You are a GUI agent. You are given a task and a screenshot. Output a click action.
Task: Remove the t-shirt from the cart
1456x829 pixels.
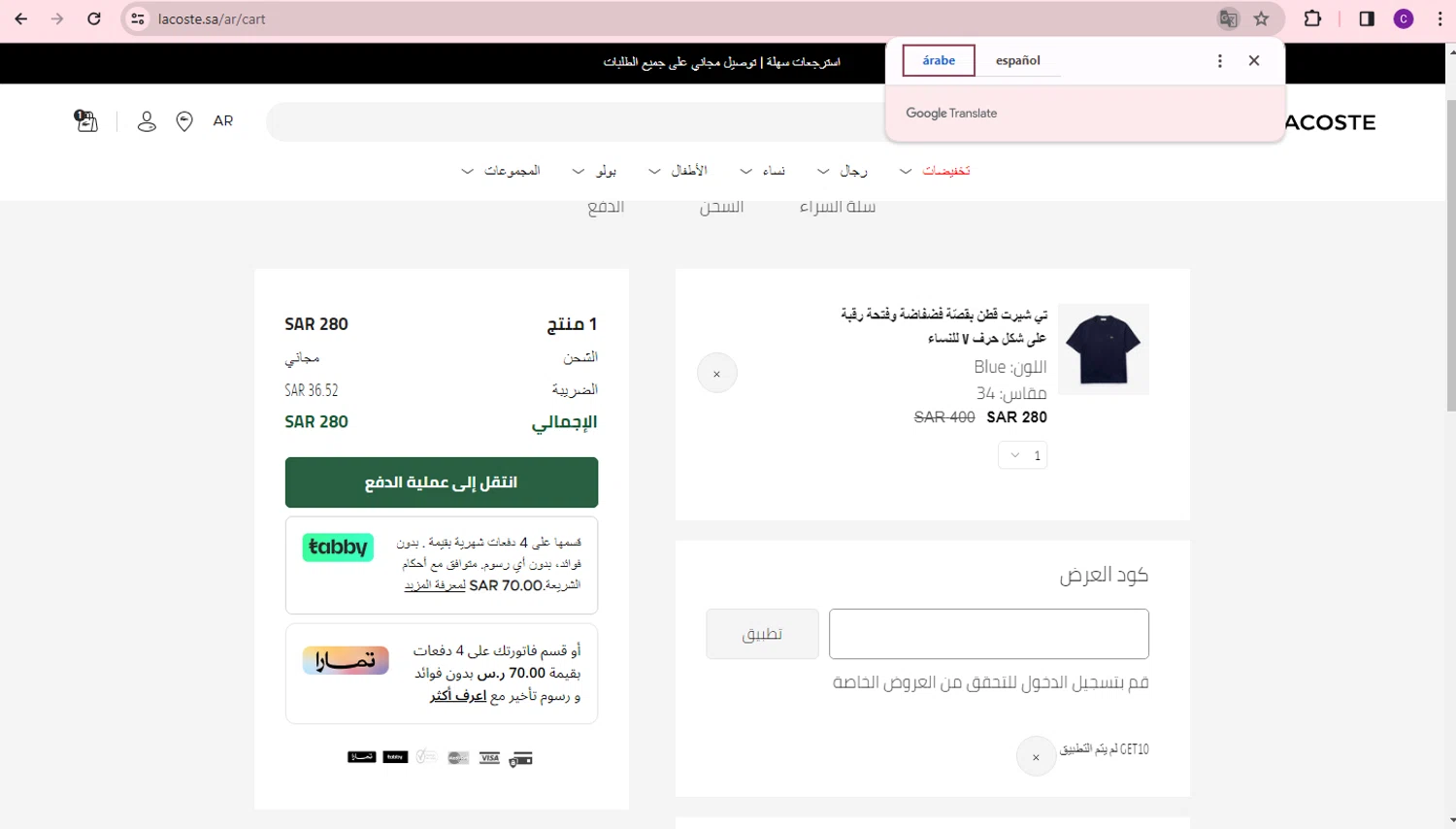coord(717,374)
